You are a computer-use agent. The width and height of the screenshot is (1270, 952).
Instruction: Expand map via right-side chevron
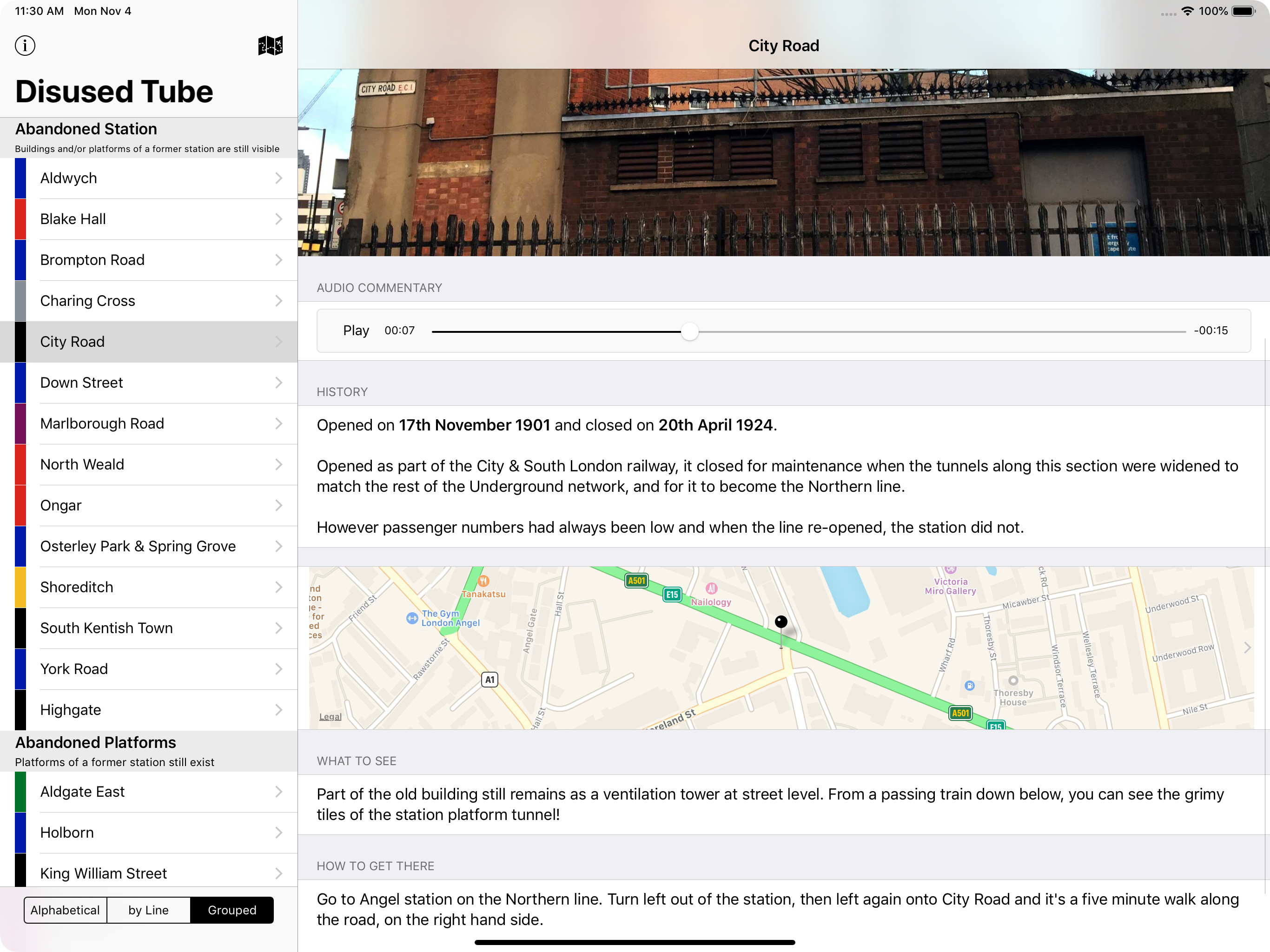(x=1248, y=648)
